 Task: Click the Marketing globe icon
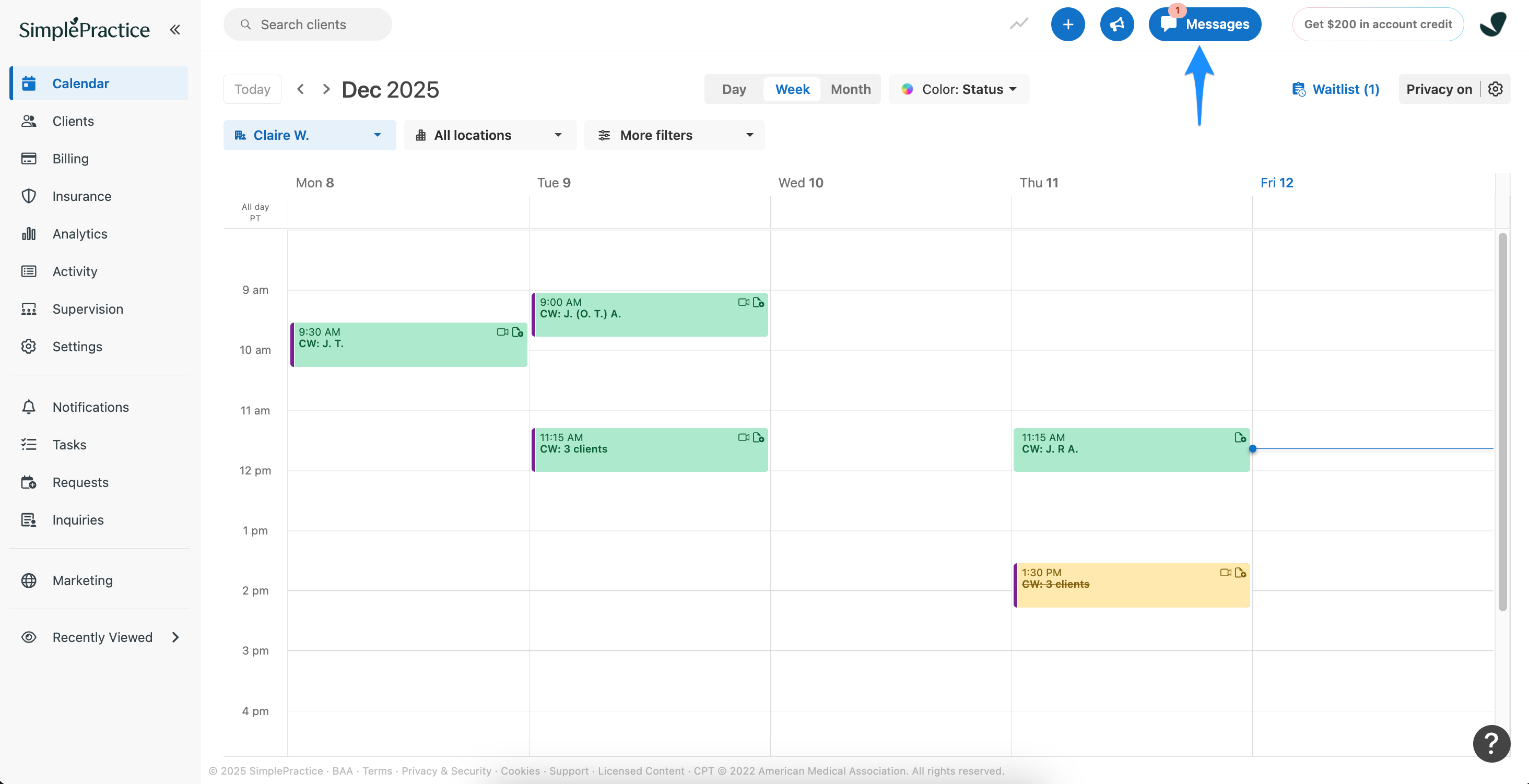[29, 580]
